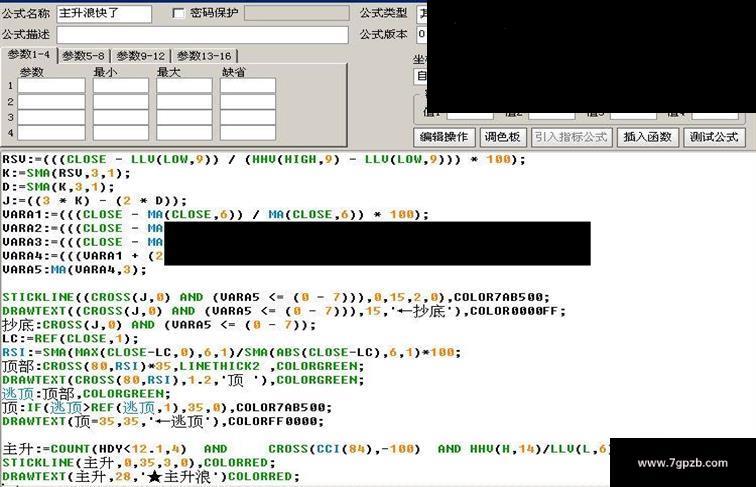Click the 缺省 field in row 3
The image size is (756, 487).
pos(248,117)
